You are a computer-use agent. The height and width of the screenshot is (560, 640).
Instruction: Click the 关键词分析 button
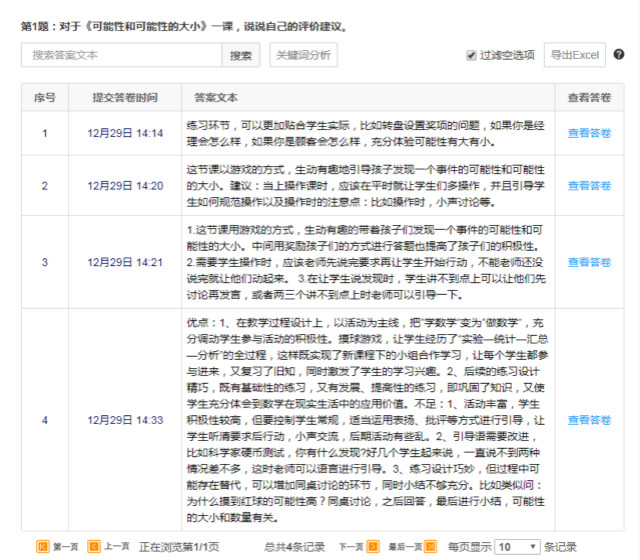tap(304, 55)
